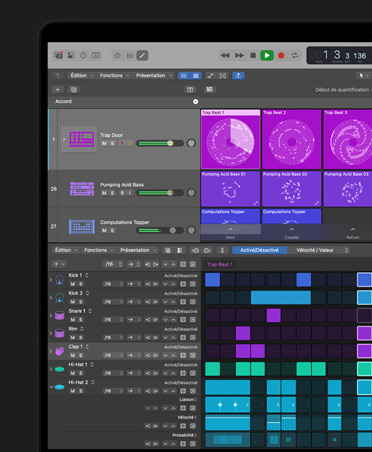
Task: Solo the Pumping Acid Bass track
Action: click(x=112, y=193)
